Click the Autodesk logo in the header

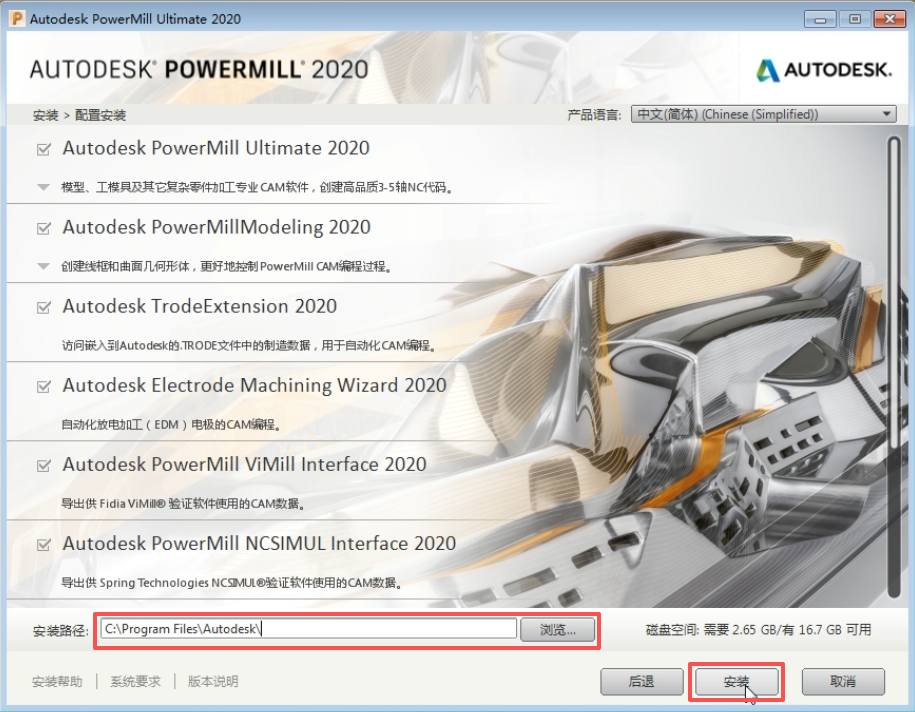[x=824, y=70]
